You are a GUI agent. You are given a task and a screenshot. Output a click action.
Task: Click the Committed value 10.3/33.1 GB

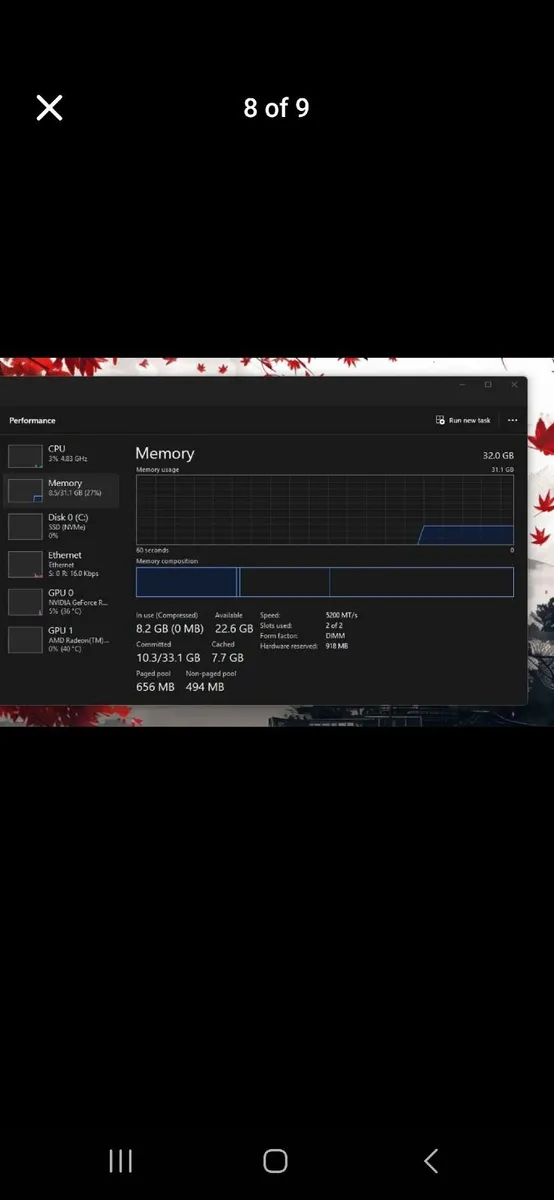point(168,658)
